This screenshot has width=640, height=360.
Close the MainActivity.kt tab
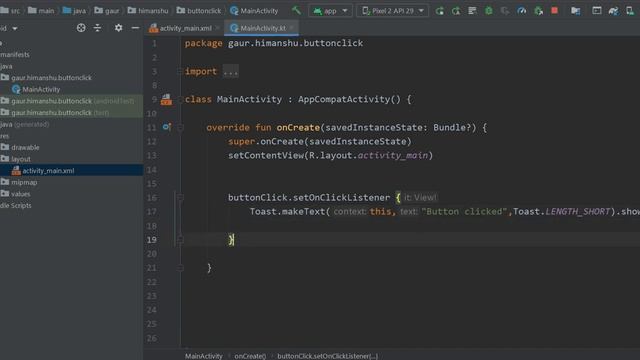(x=291, y=28)
